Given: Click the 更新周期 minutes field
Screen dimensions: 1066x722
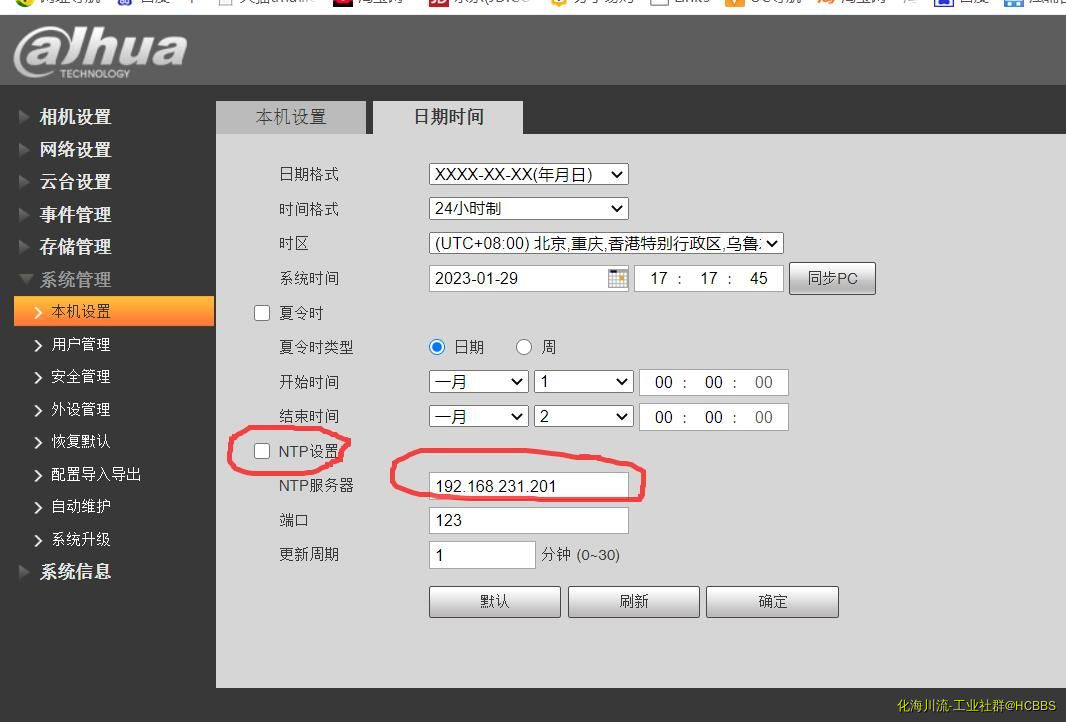Looking at the screenshot, I should tap(482, 555).
